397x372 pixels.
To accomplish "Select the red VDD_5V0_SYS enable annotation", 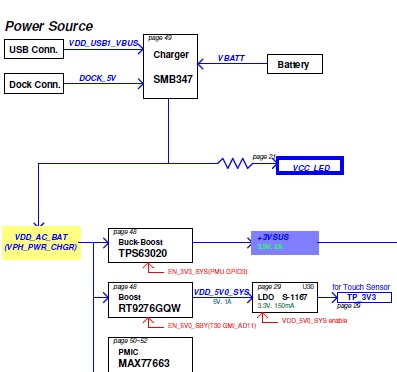I will click(x=314, y=321).
